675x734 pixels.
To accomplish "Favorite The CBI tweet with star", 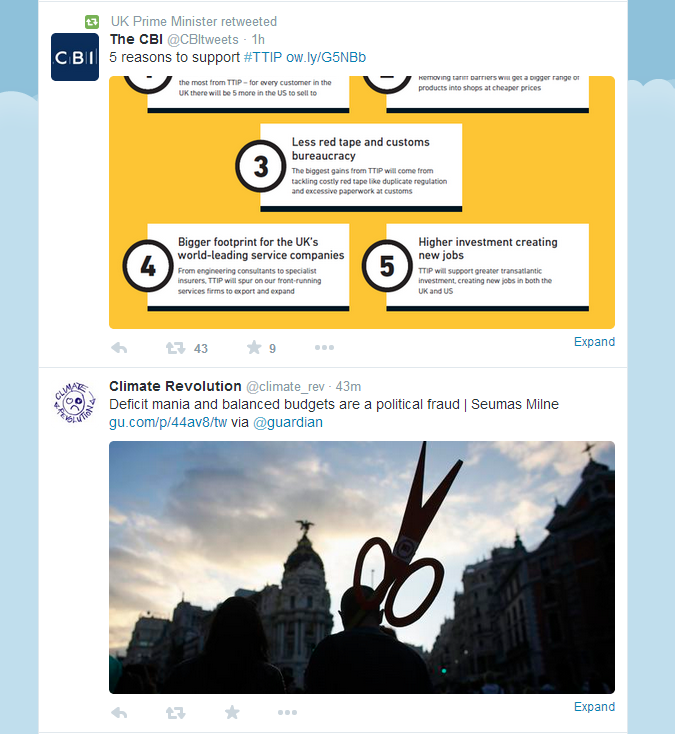I will tap(254, 347).
